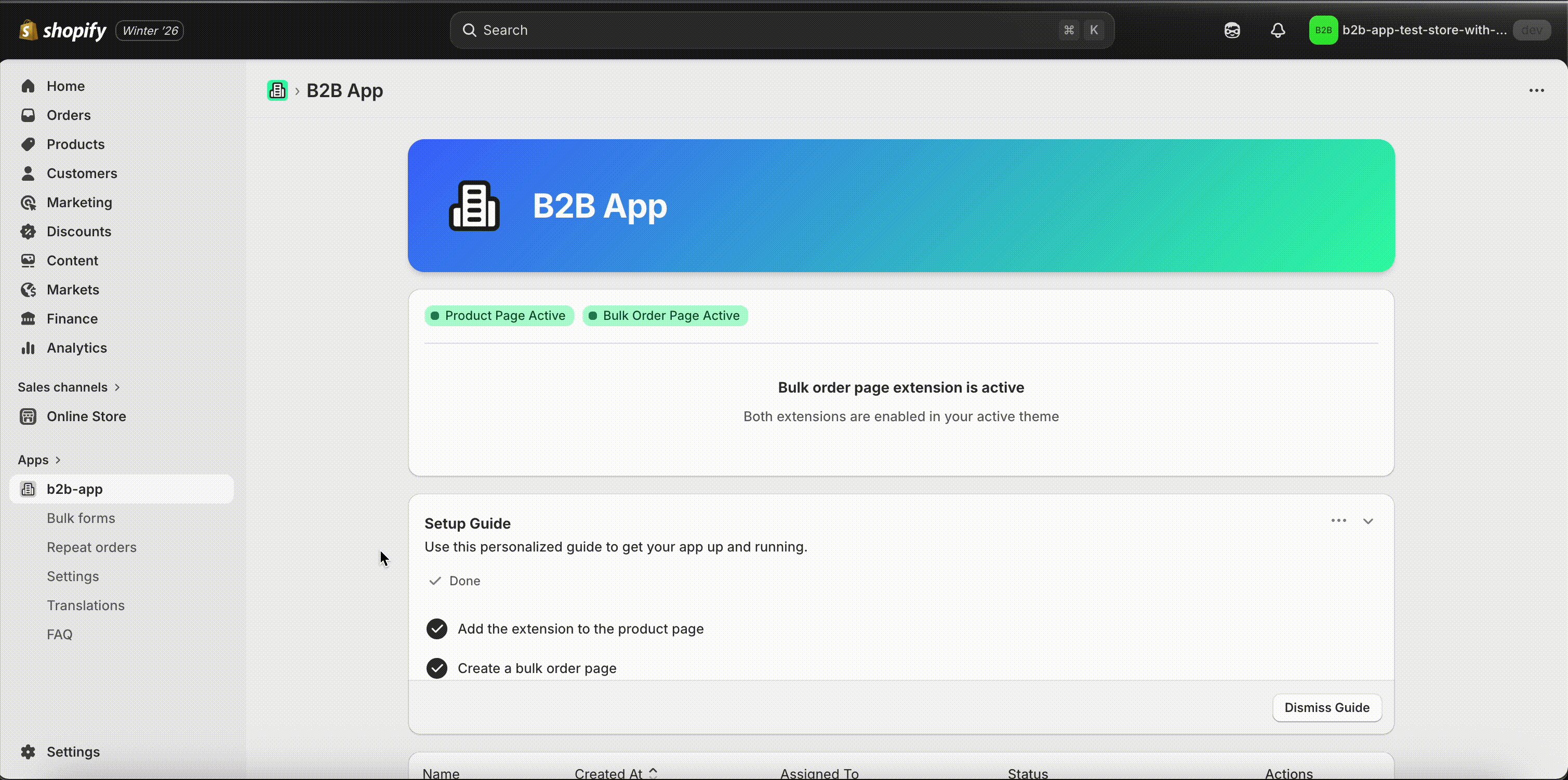This screenshot has width=1568, height=780.
Task: Open Bulk forms under b2b-app
Action: click(x=81, y=518)
